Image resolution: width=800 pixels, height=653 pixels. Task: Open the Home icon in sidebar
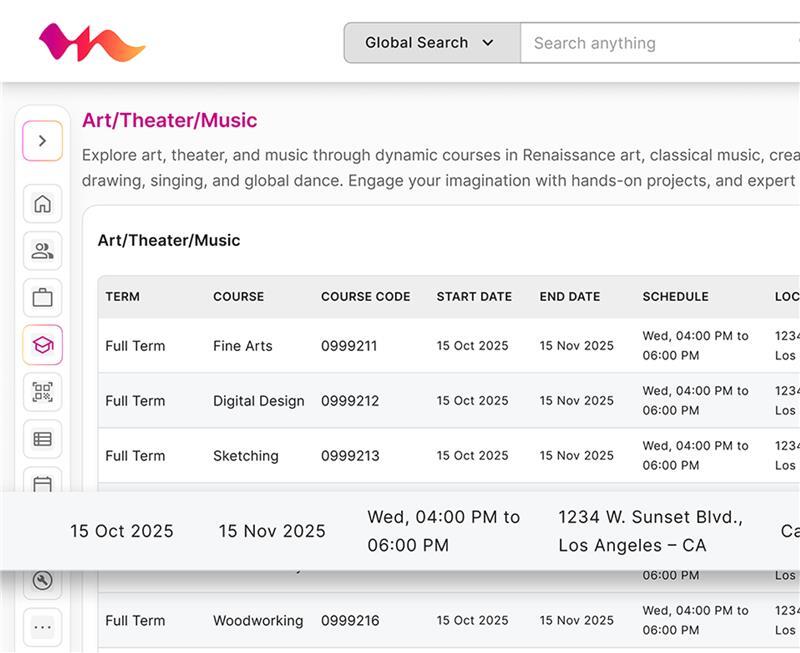[42, 204]
